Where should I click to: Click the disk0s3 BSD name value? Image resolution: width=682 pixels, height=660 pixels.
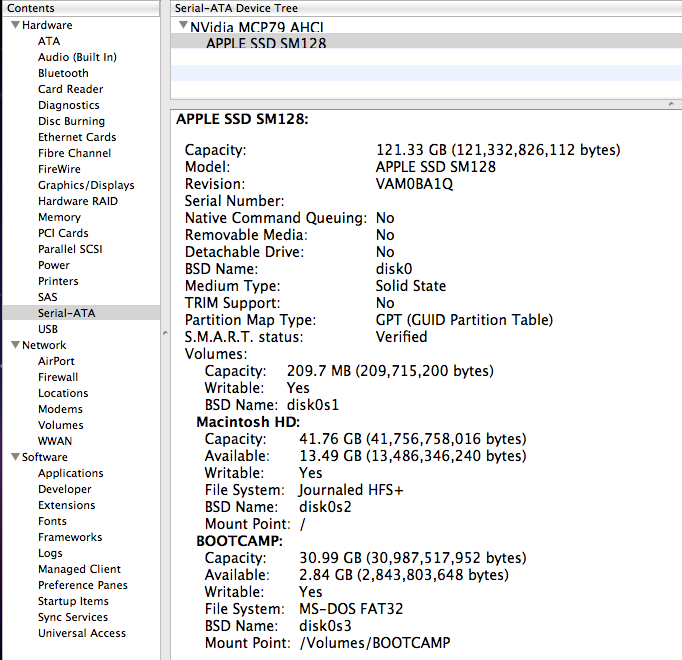click(x=325, y=626)
